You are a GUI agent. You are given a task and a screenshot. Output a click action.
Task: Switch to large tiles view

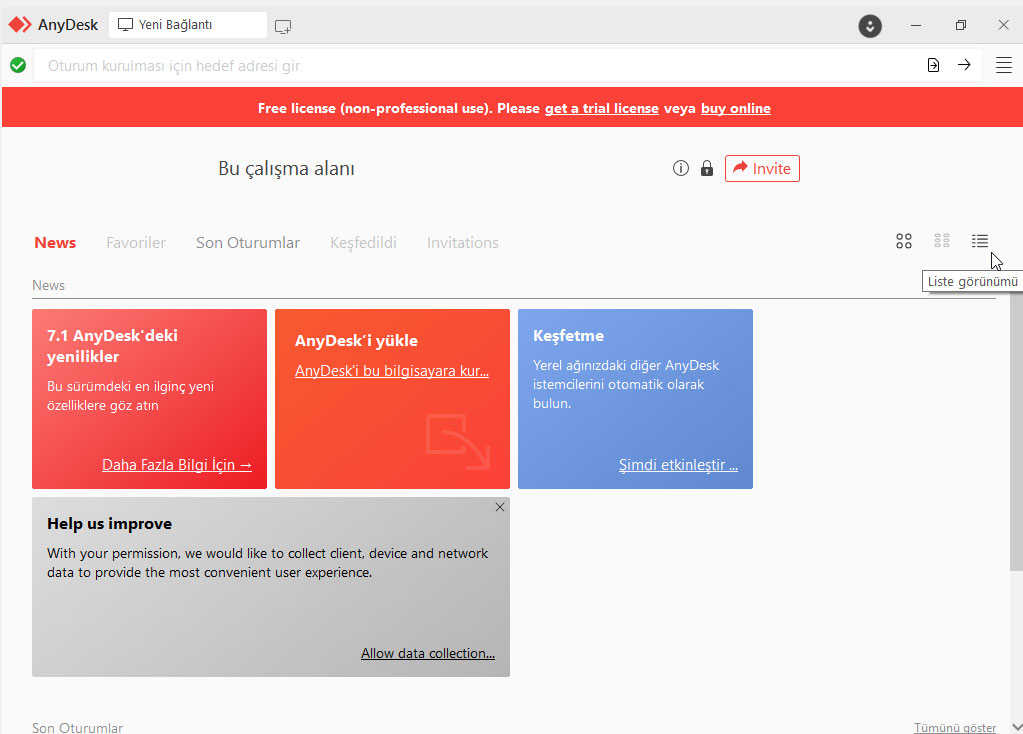[x=904, y=241]
